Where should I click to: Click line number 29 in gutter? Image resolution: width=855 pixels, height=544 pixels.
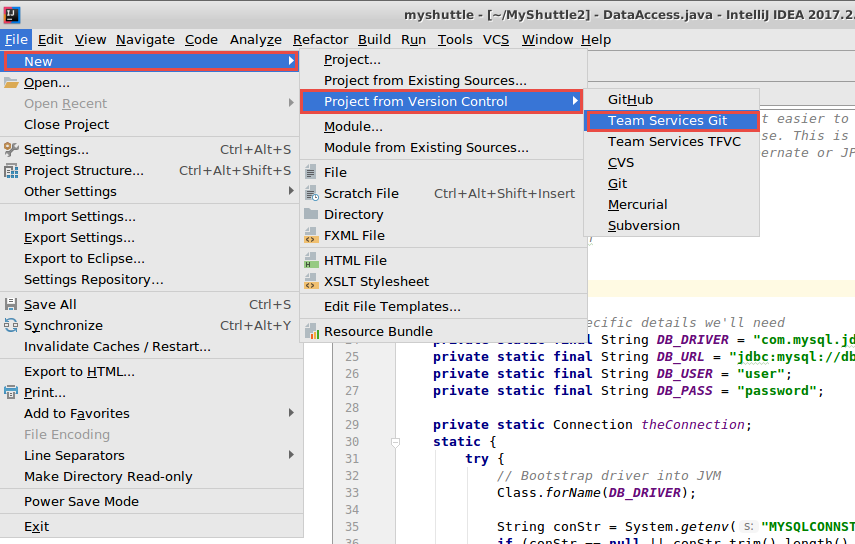(x=352, y=425)
